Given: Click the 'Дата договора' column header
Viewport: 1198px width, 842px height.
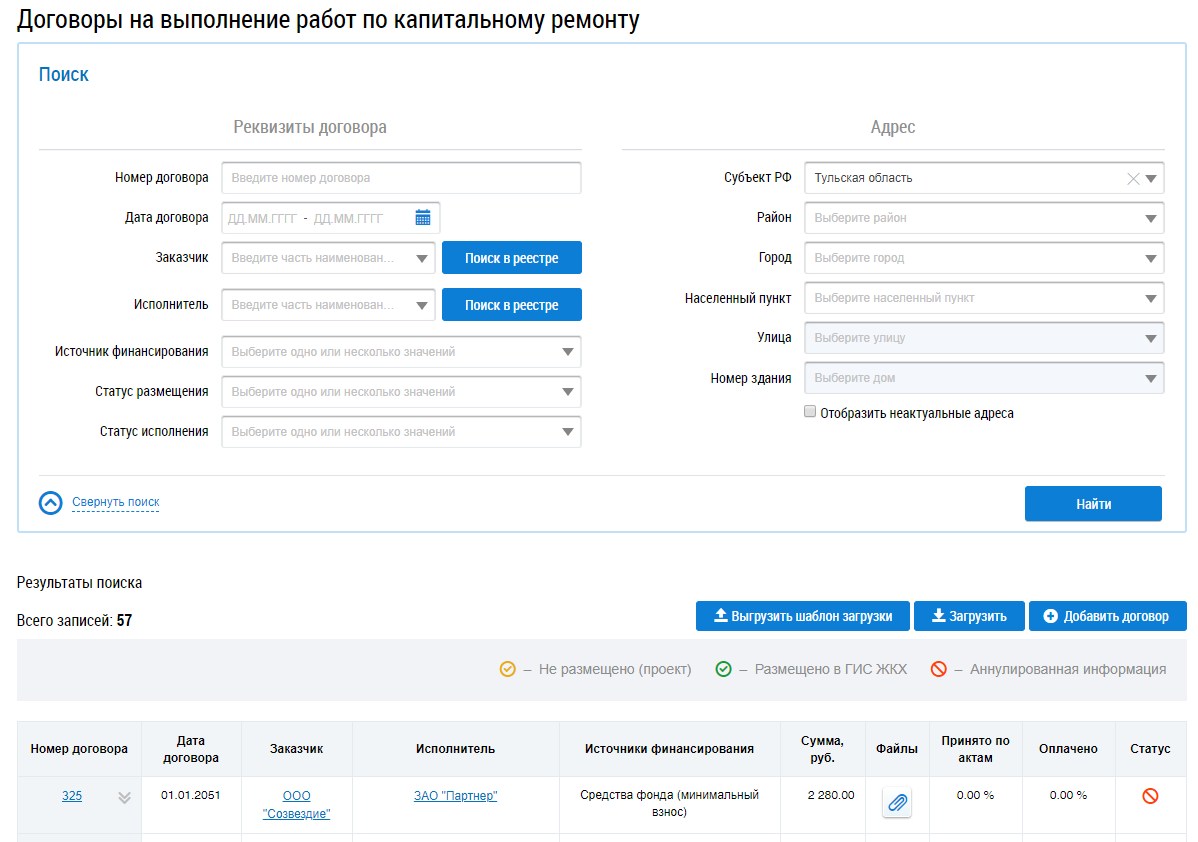Looking at the screenshot, I should coord(191,749).
